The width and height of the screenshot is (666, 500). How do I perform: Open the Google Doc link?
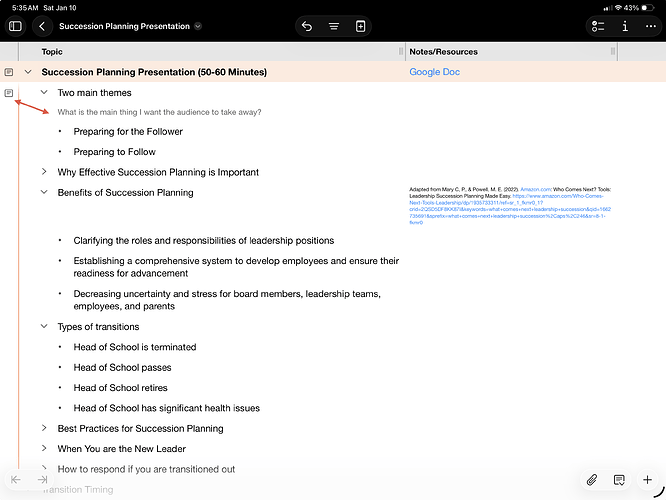pos(435,72)
